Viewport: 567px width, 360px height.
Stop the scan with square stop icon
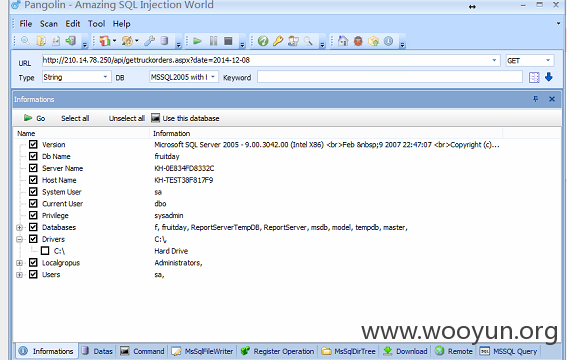(228, 41)
